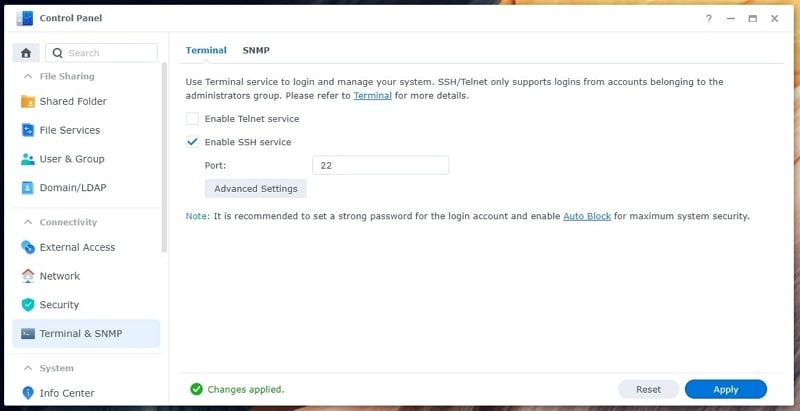Click the Note label text
This screenshot has width=800, height=411.
[x=197, y=216]
